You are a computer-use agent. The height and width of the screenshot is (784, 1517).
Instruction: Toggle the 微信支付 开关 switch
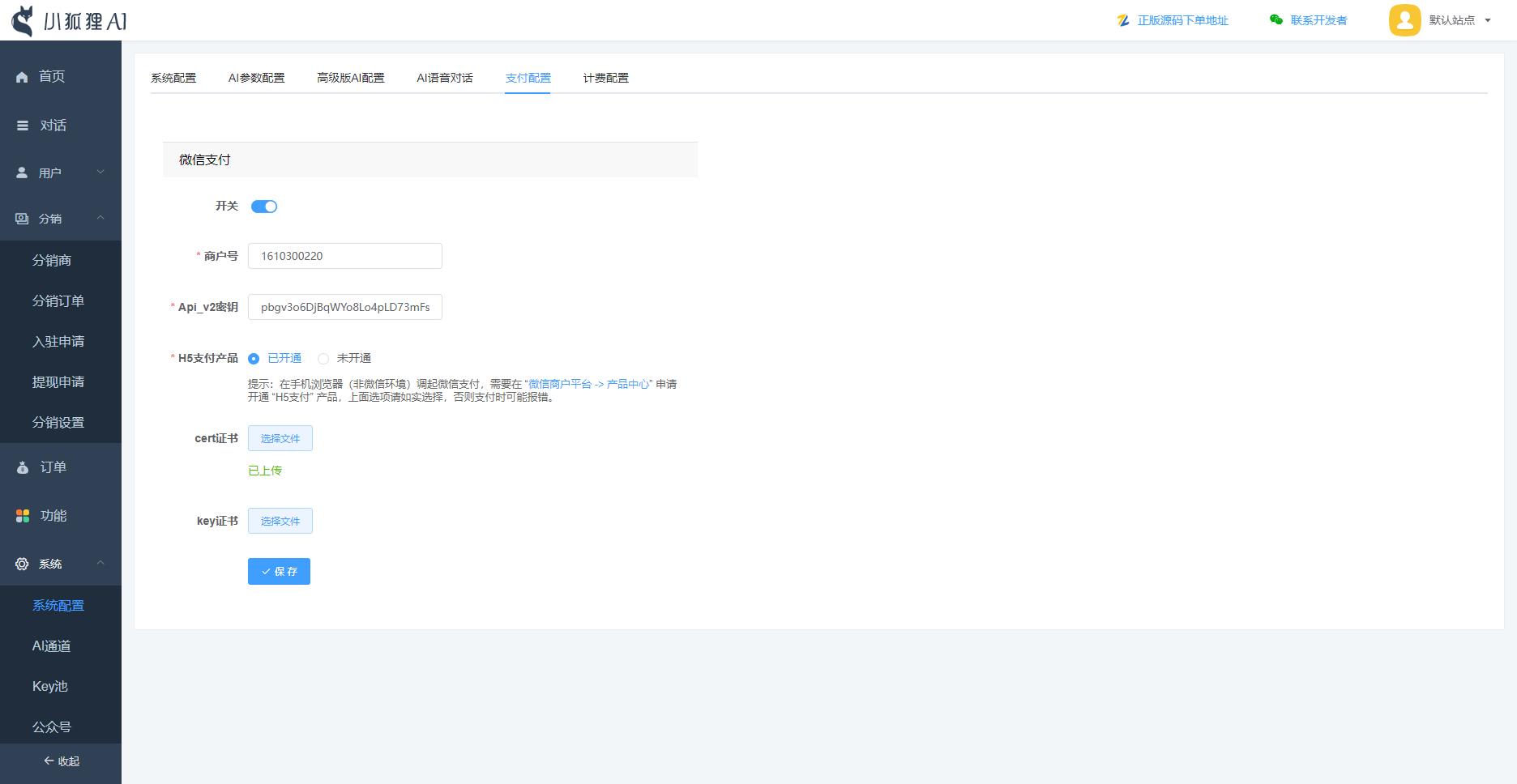[264, 206]
